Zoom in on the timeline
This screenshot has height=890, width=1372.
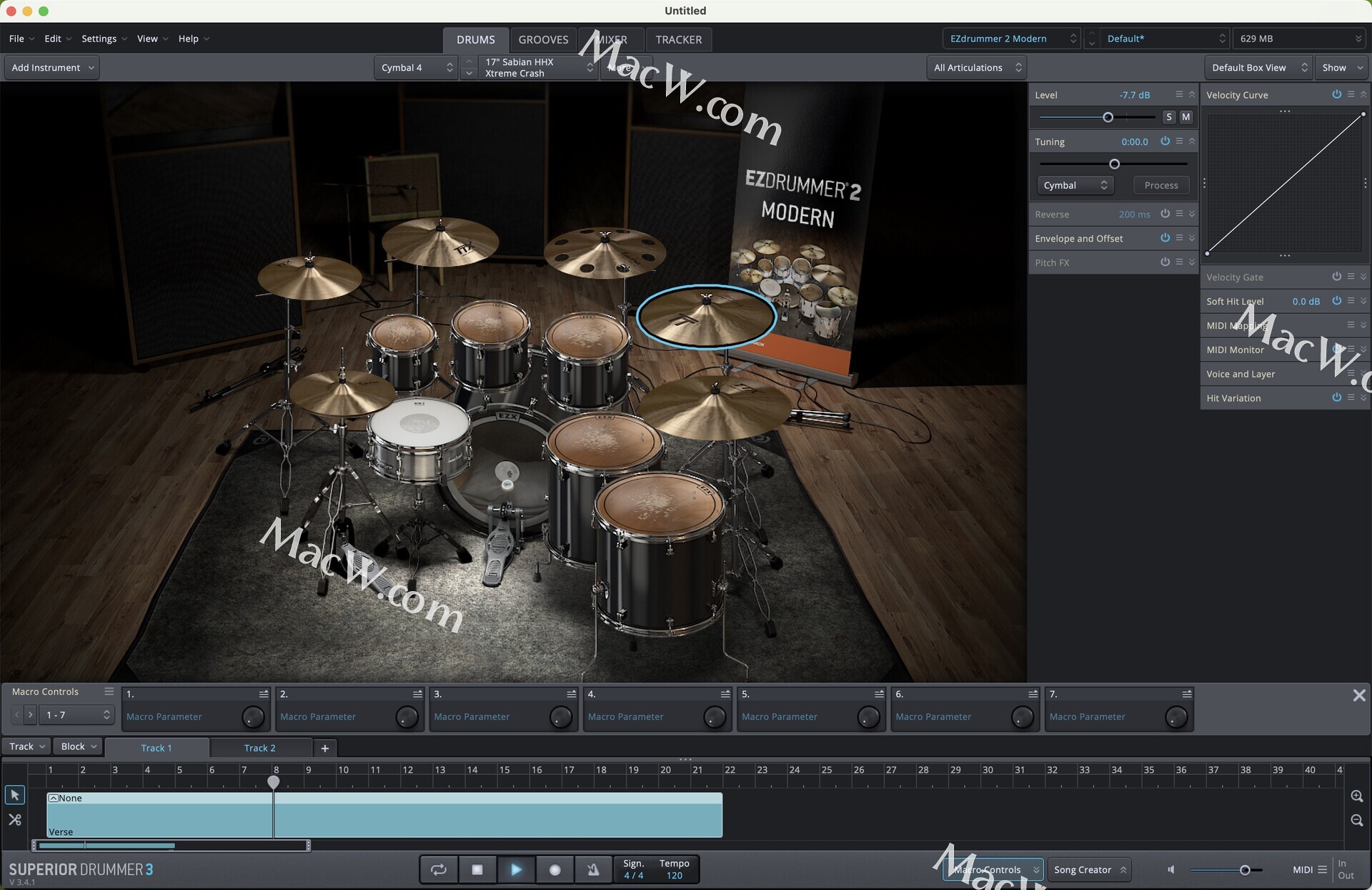tap(1357, 796)
